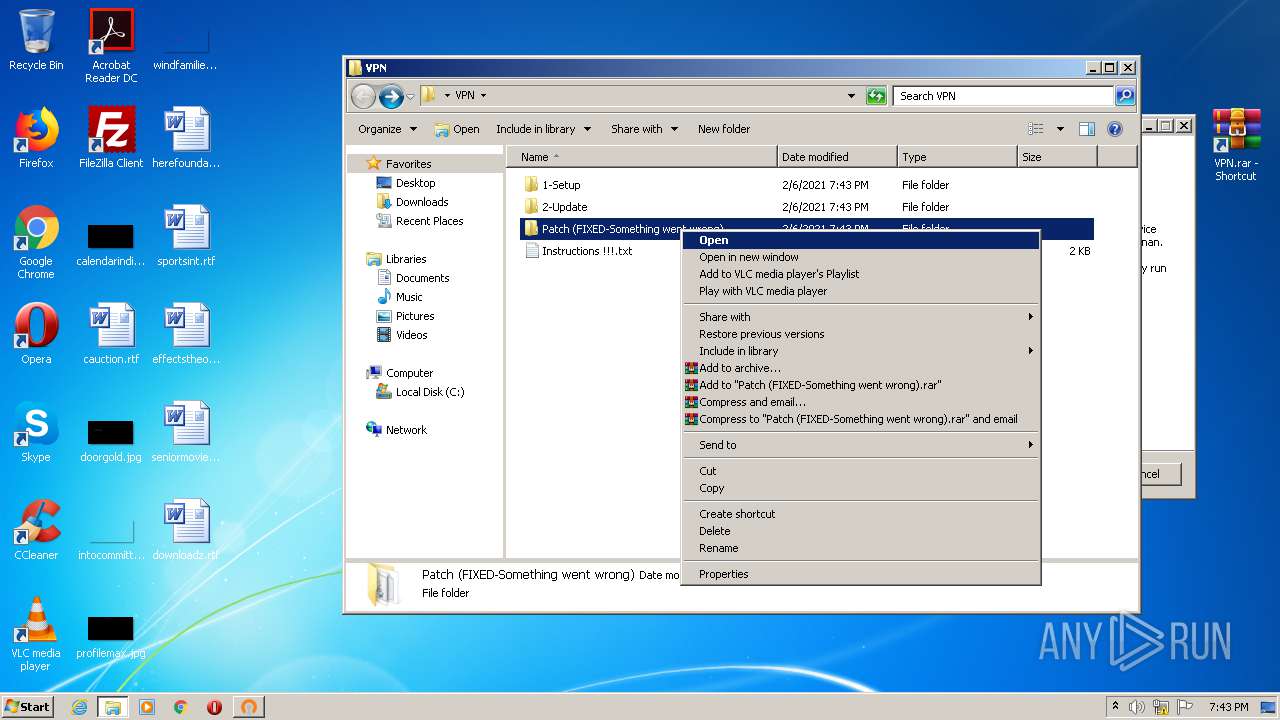Open Google Chrome desktop shortcut
The image size is (1280, 720).
(36, 243)
